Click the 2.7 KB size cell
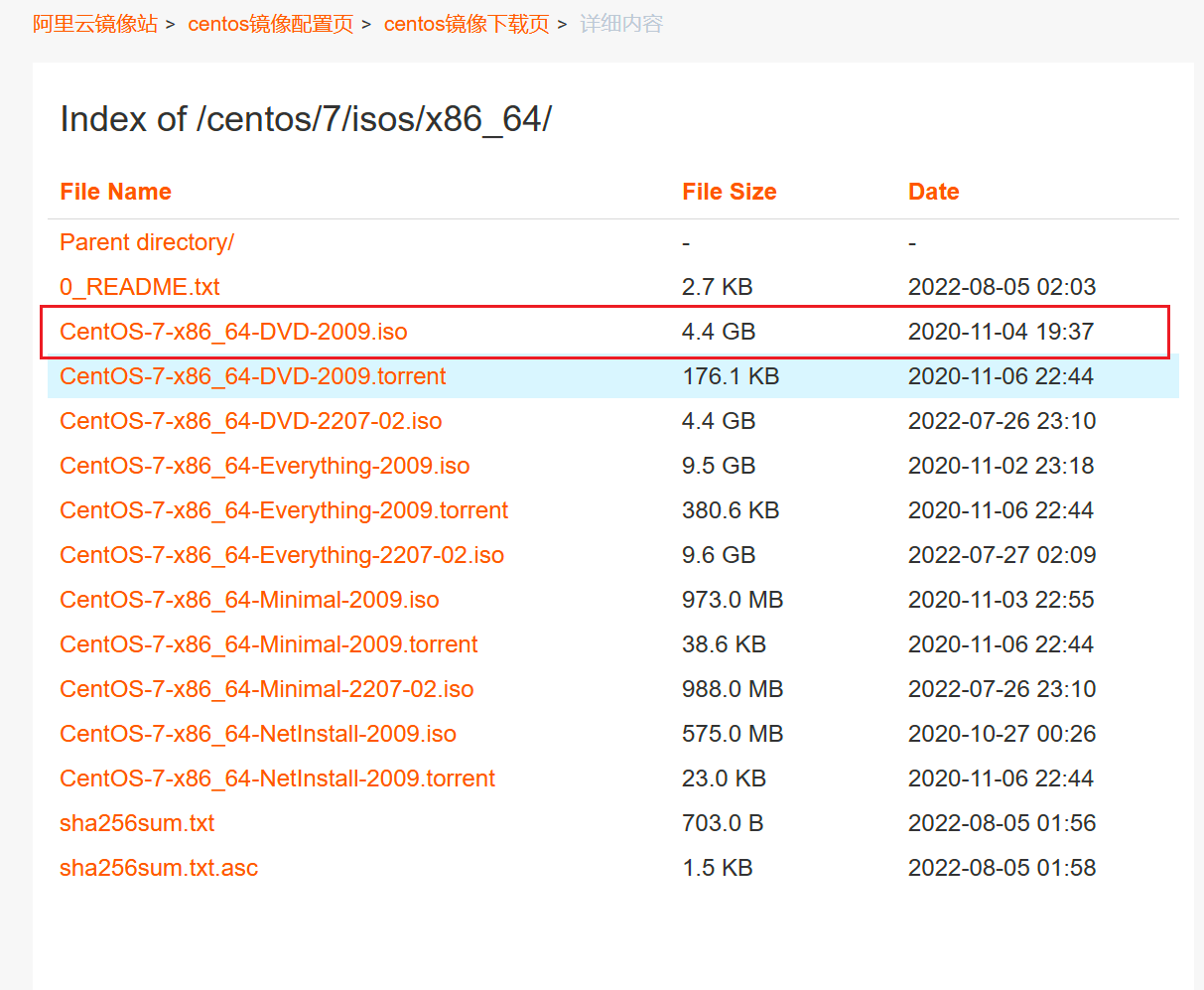 pyautogui.click(x=718, y=287)
